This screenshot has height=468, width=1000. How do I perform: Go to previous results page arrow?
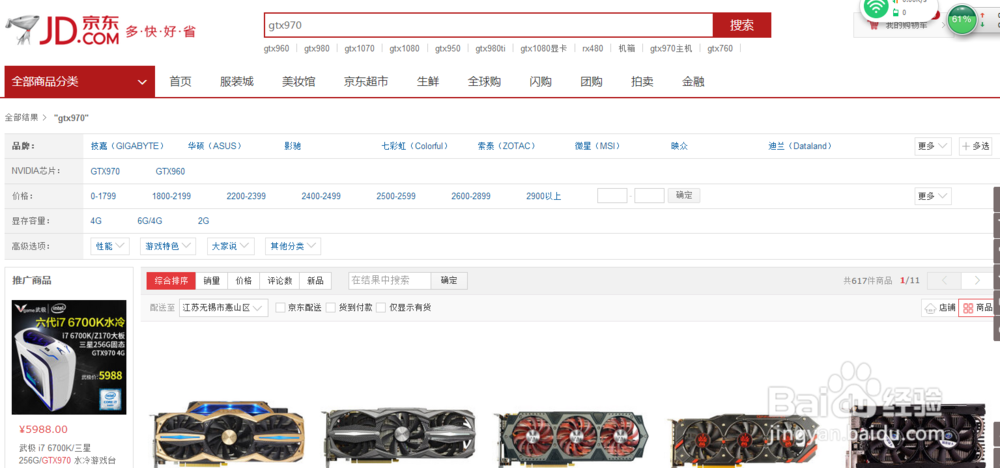[x=945, y=281]
